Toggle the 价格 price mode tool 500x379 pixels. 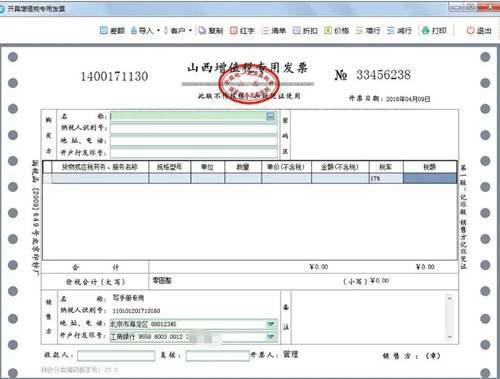pyautogui.click(x=336, y=31)
